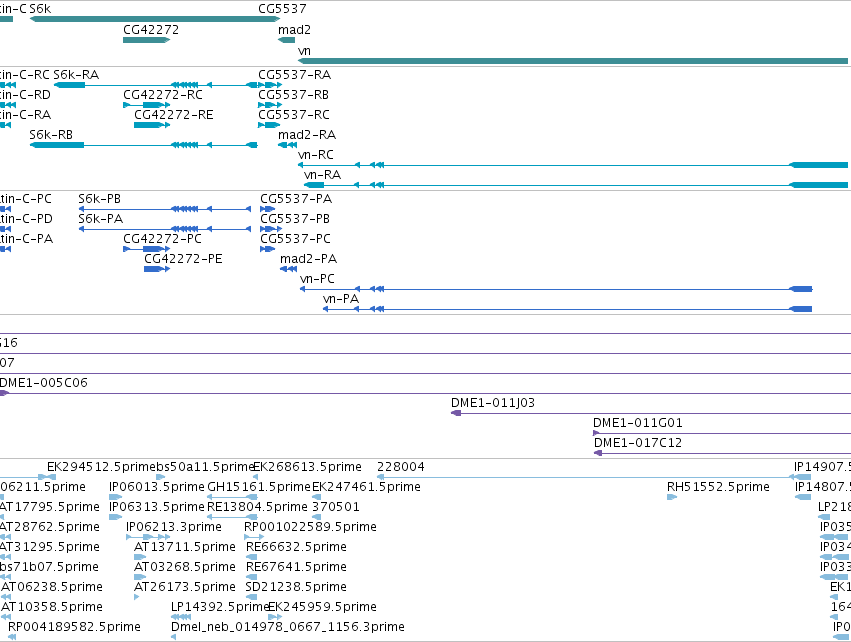Screen dimensions: 851x642
Task: Open transcript CG42272-RE
Action: point(152,125)
